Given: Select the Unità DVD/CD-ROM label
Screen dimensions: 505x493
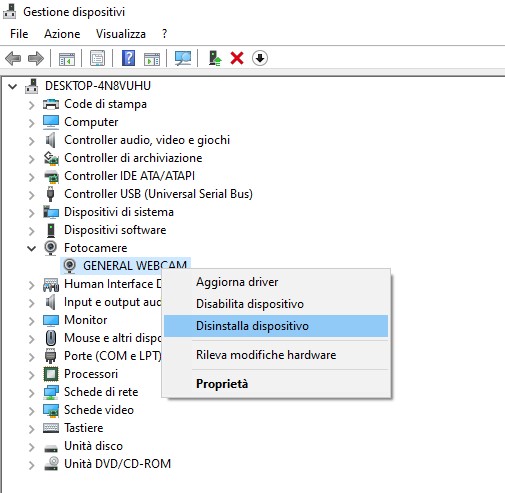Looking at the screenshot, I should coord(117,464).
